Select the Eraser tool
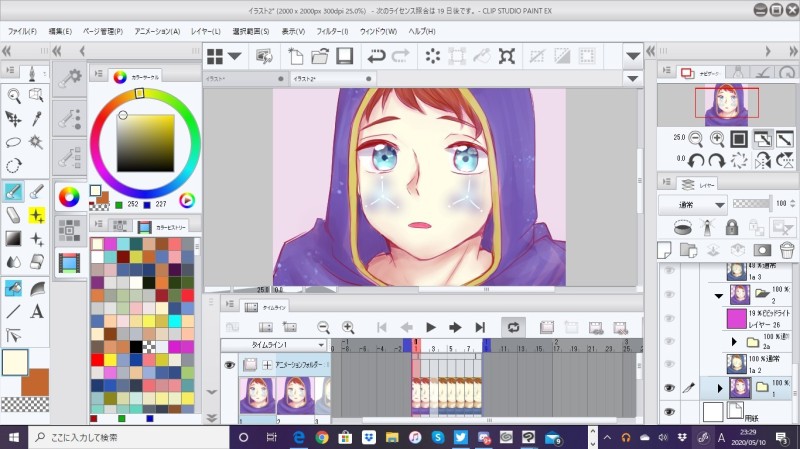The height and width of the screenshot is (449, 800). [x=14, y=215]
